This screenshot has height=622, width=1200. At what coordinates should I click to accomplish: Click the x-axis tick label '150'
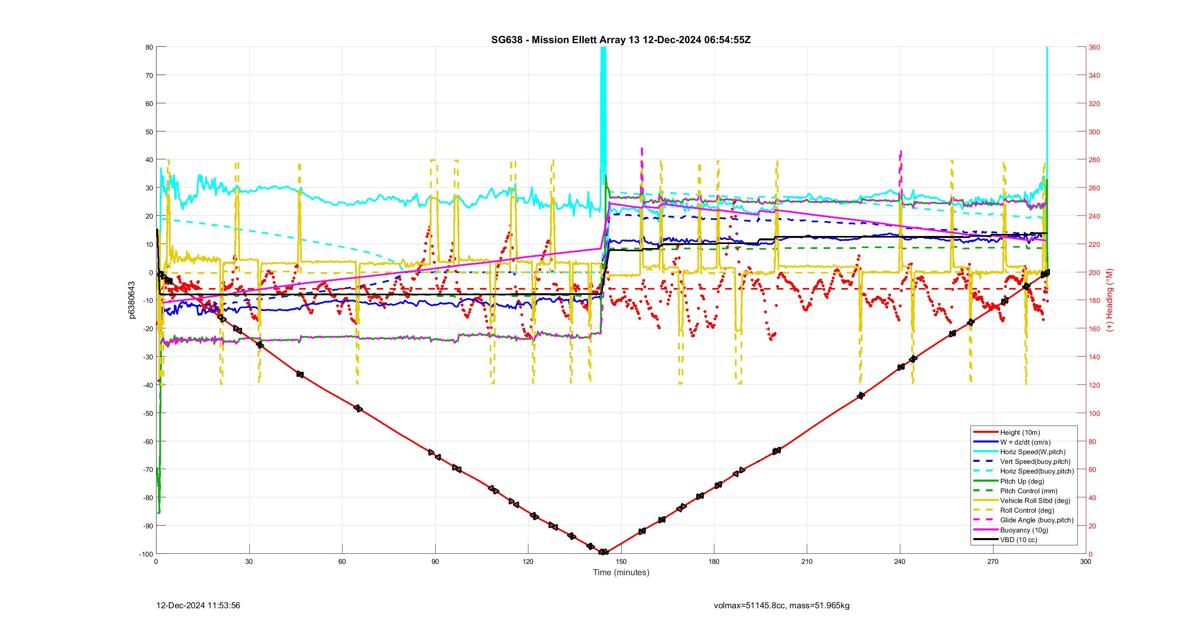pos(621,562)
